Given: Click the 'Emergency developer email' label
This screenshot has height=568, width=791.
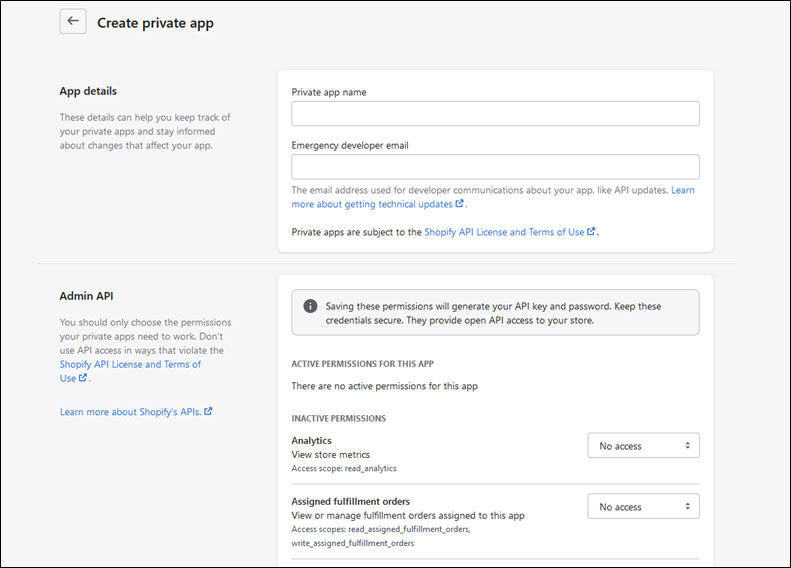Looking at the screenshot, I should [x=349, y=145].
